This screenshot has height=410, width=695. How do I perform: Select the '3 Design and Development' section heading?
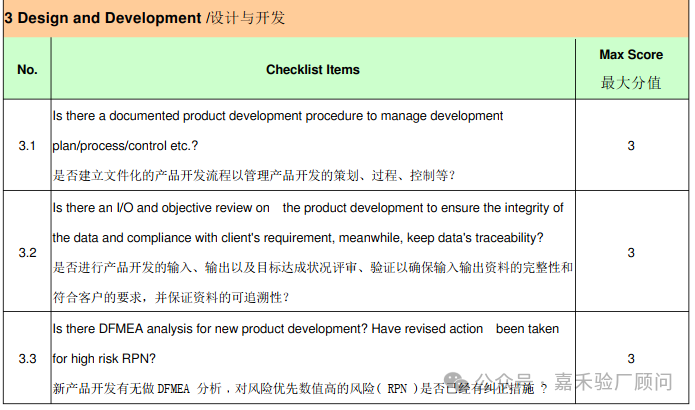[x=144, y=18]
